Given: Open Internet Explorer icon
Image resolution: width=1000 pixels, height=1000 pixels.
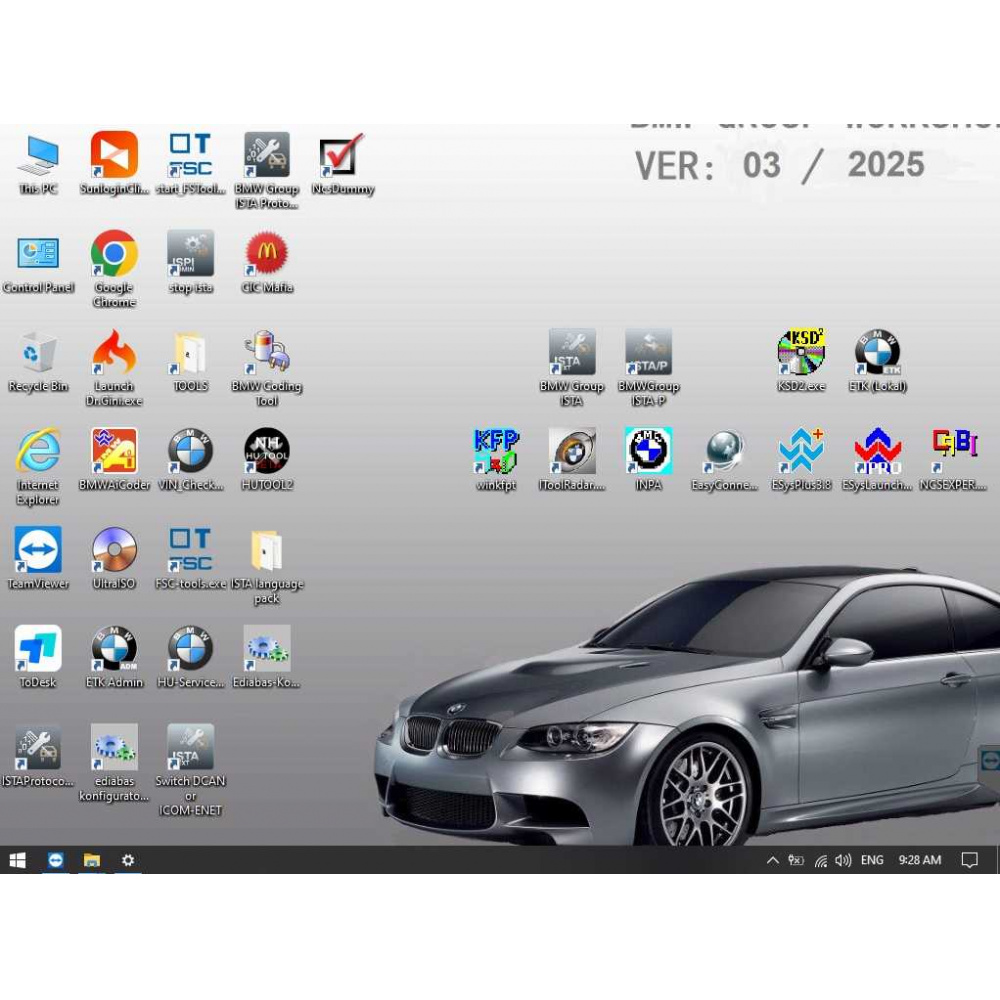Looking at the screenshot, I should click(x=38, y=467).
